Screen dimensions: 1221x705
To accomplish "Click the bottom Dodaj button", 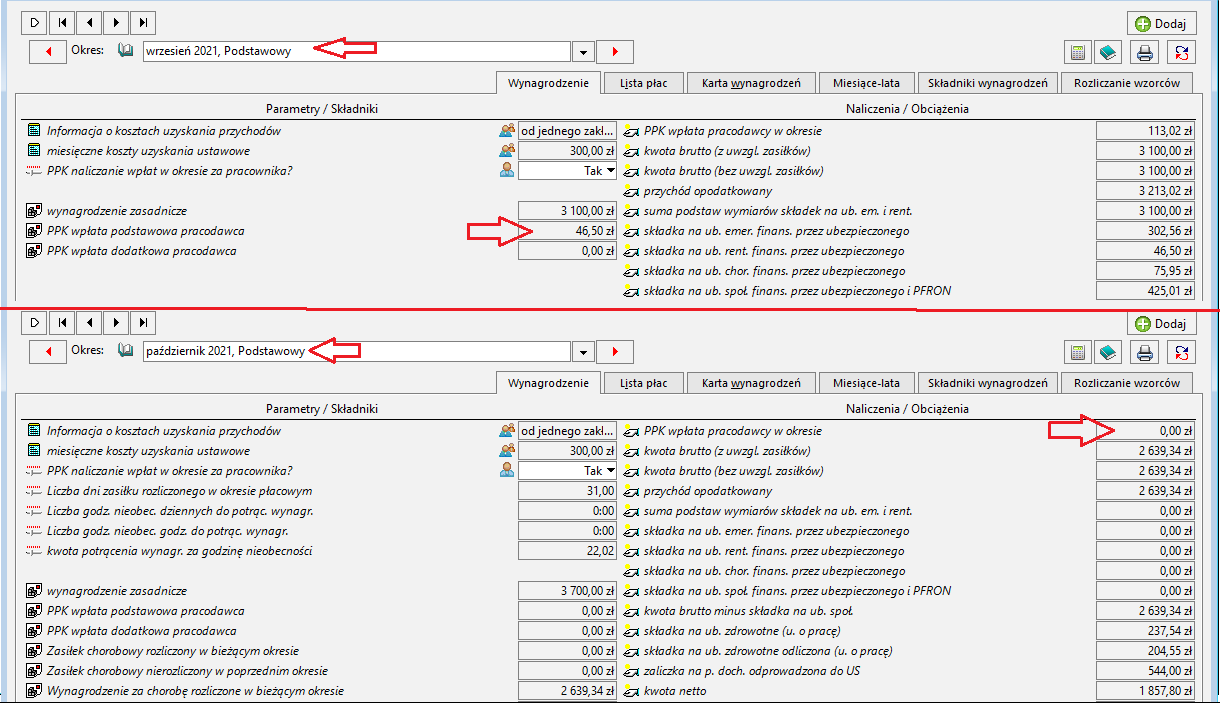I will click(1161, 323).
